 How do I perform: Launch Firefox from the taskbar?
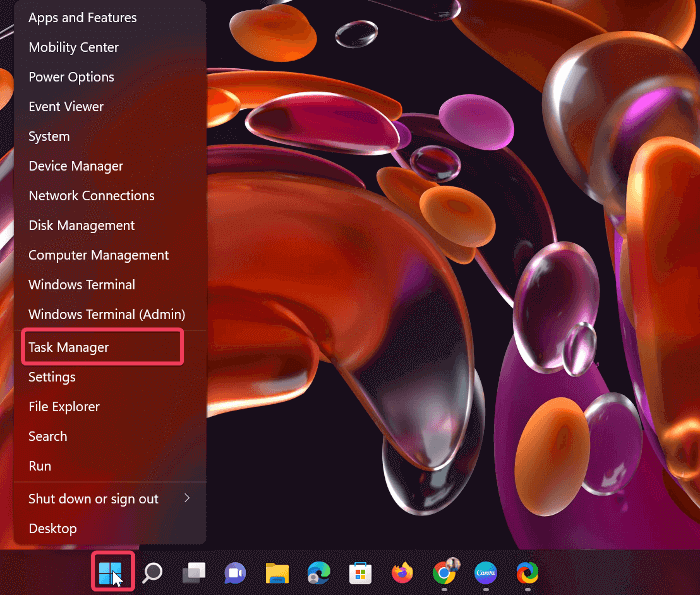coord(402,572)
